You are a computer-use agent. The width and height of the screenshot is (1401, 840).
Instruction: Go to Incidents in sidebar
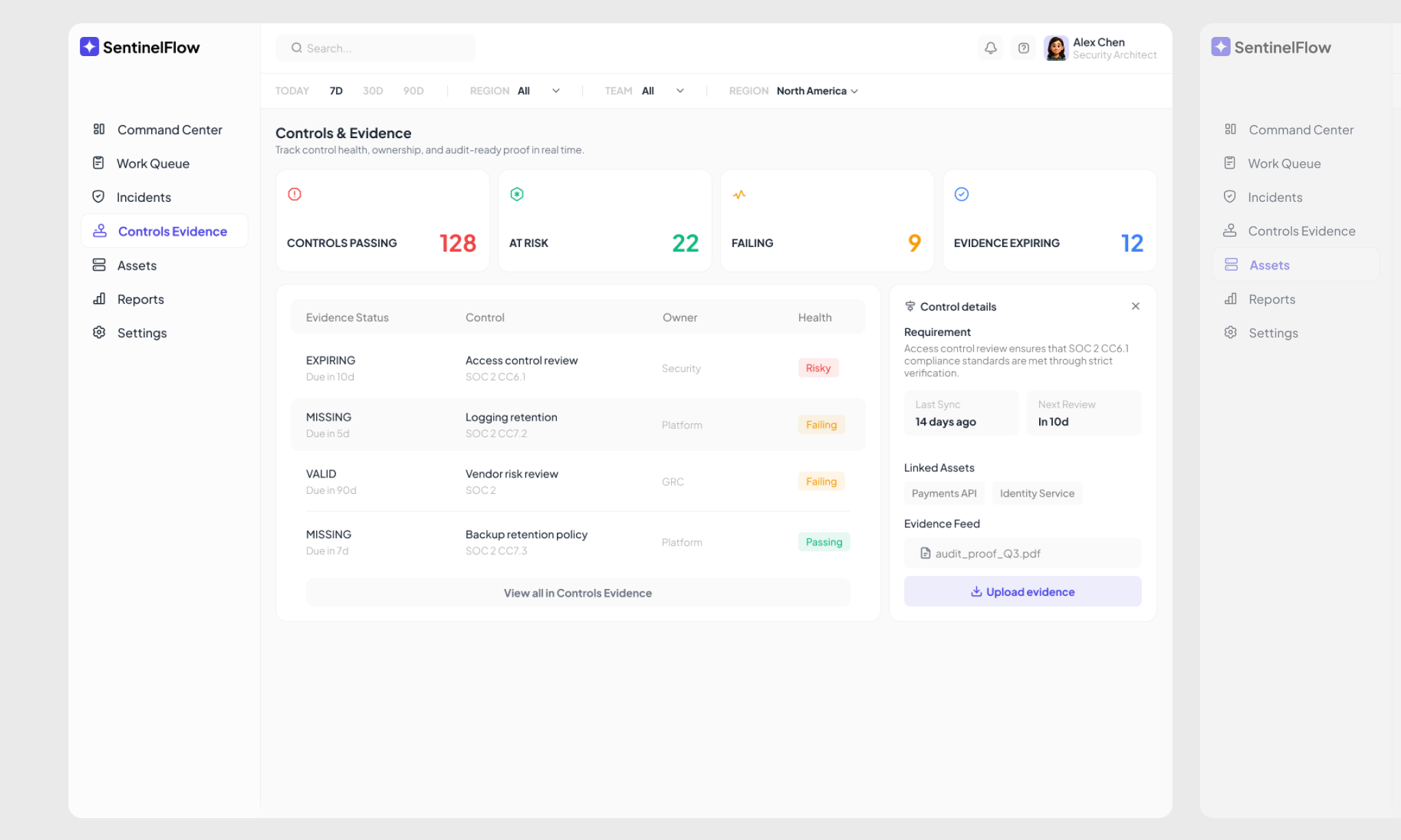144,197
